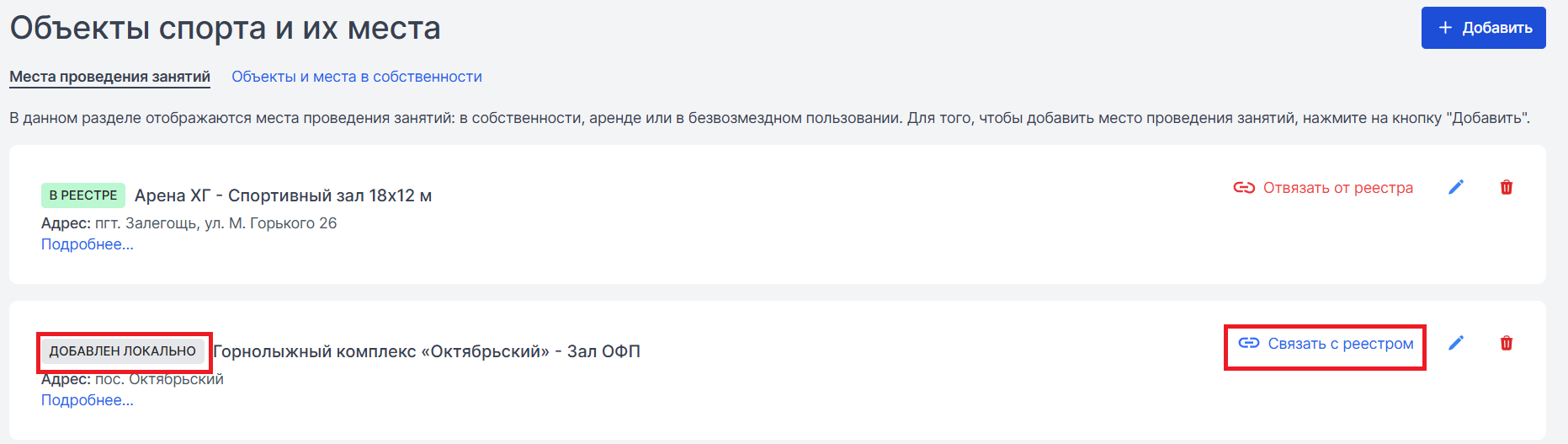Click the blue link chain icon
The image size is (1568, 444).
coord(1249,343)
